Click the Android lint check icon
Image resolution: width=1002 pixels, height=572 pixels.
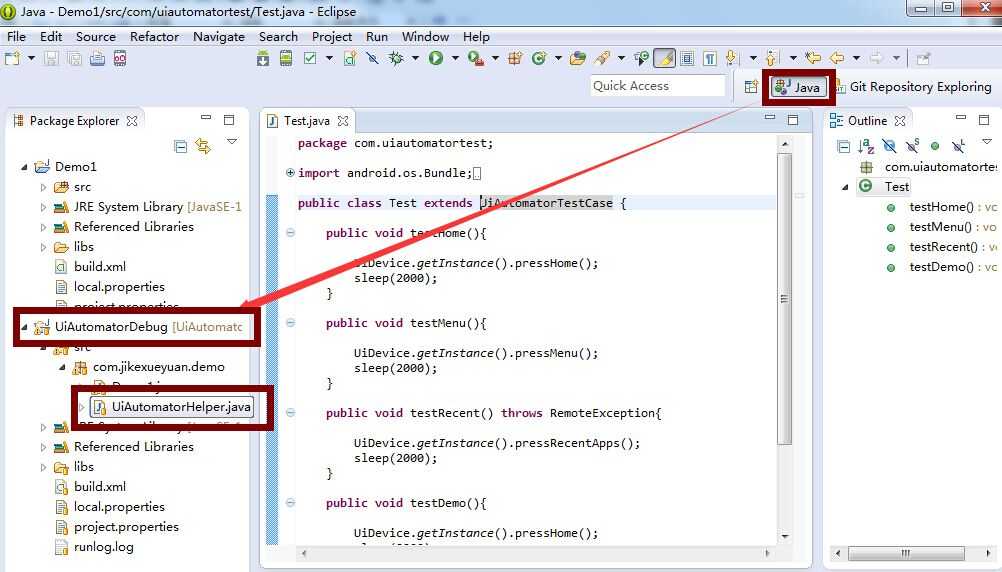pyautogui.click(x=310, y=59)
